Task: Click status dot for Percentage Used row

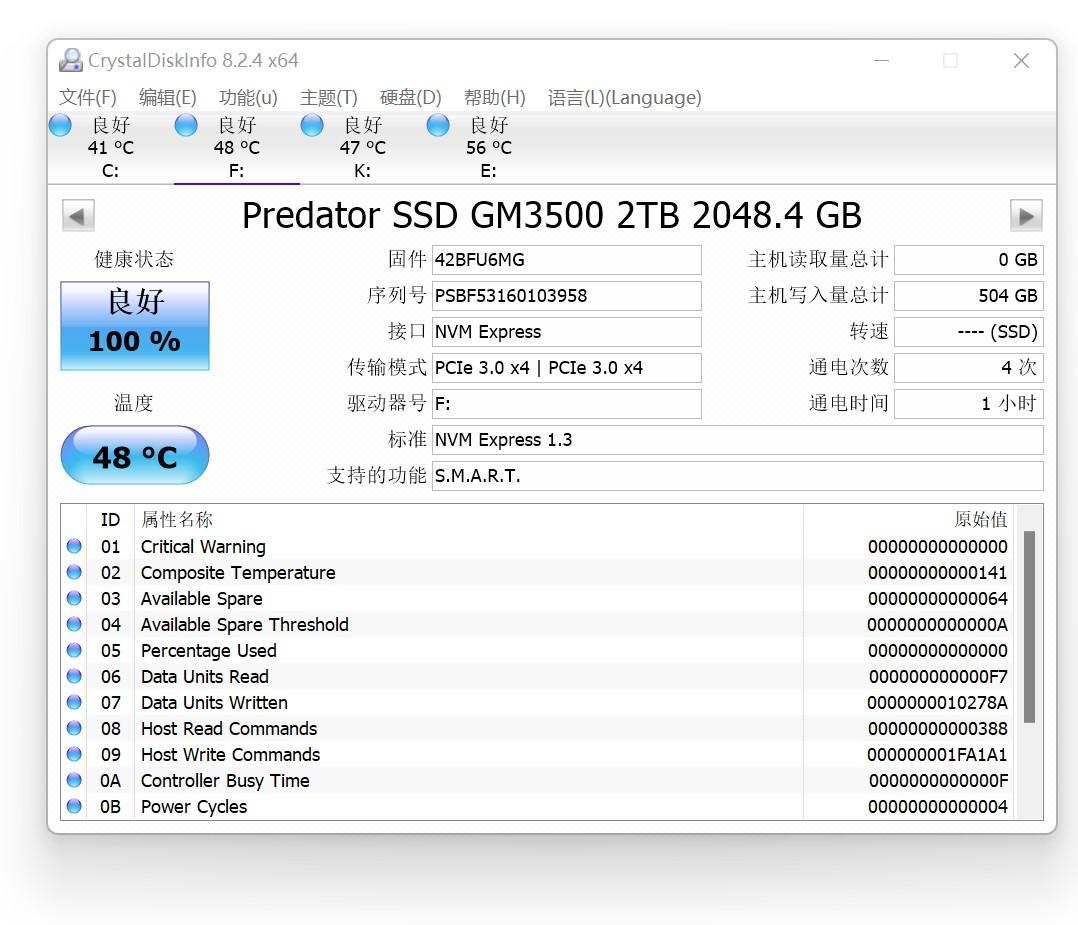Action: (74, 650)
